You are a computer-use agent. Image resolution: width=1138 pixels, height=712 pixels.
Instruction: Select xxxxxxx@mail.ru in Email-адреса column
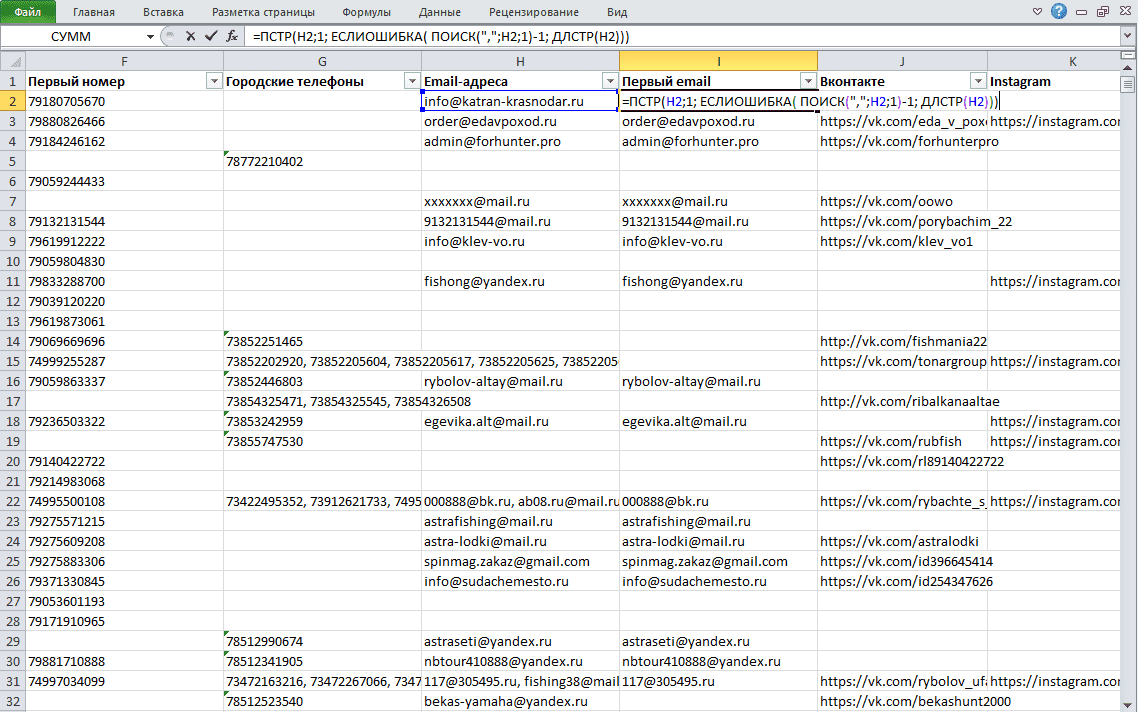point(520,201)
